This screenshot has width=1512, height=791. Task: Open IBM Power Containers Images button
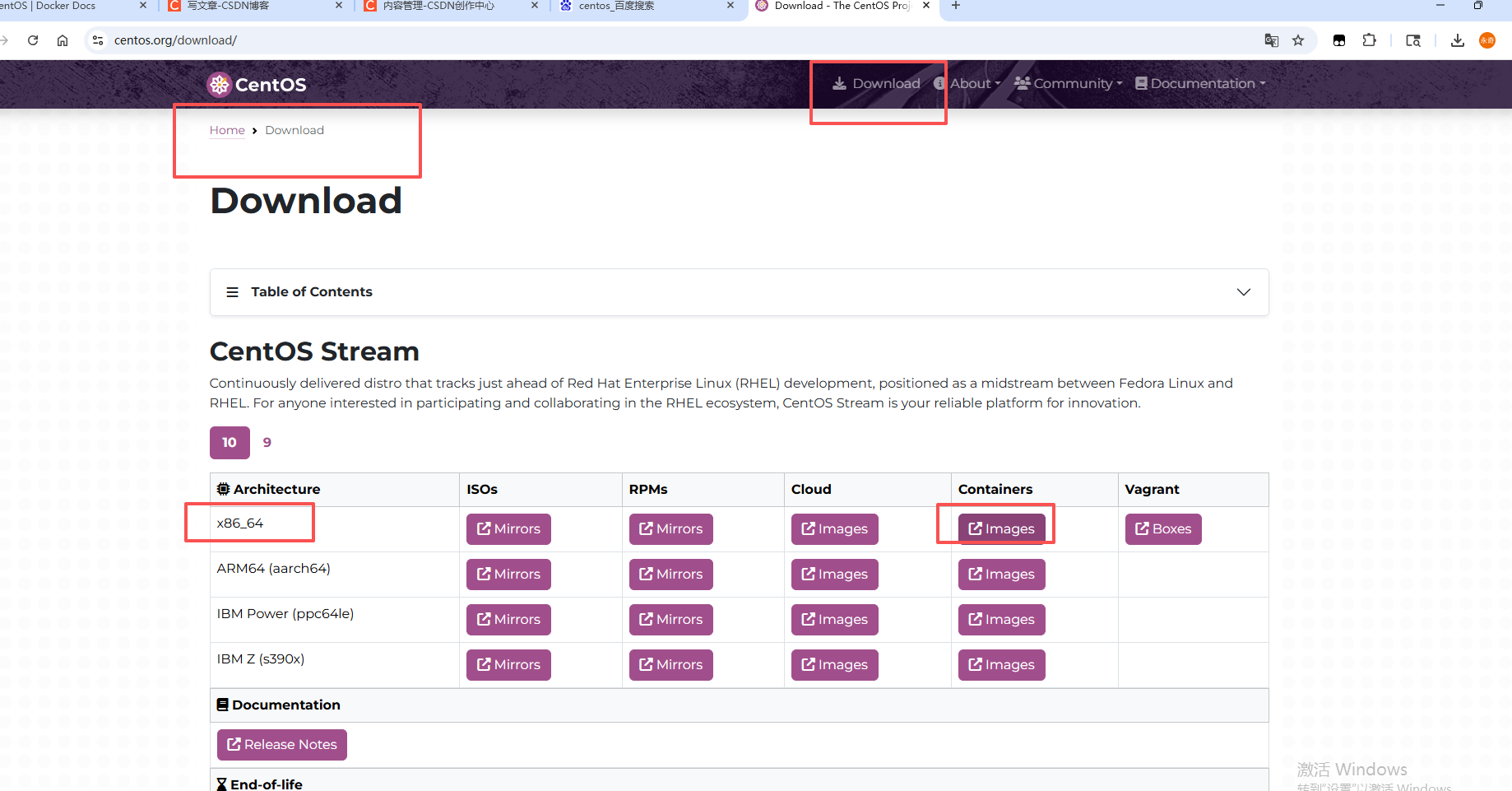(1002, 620)
